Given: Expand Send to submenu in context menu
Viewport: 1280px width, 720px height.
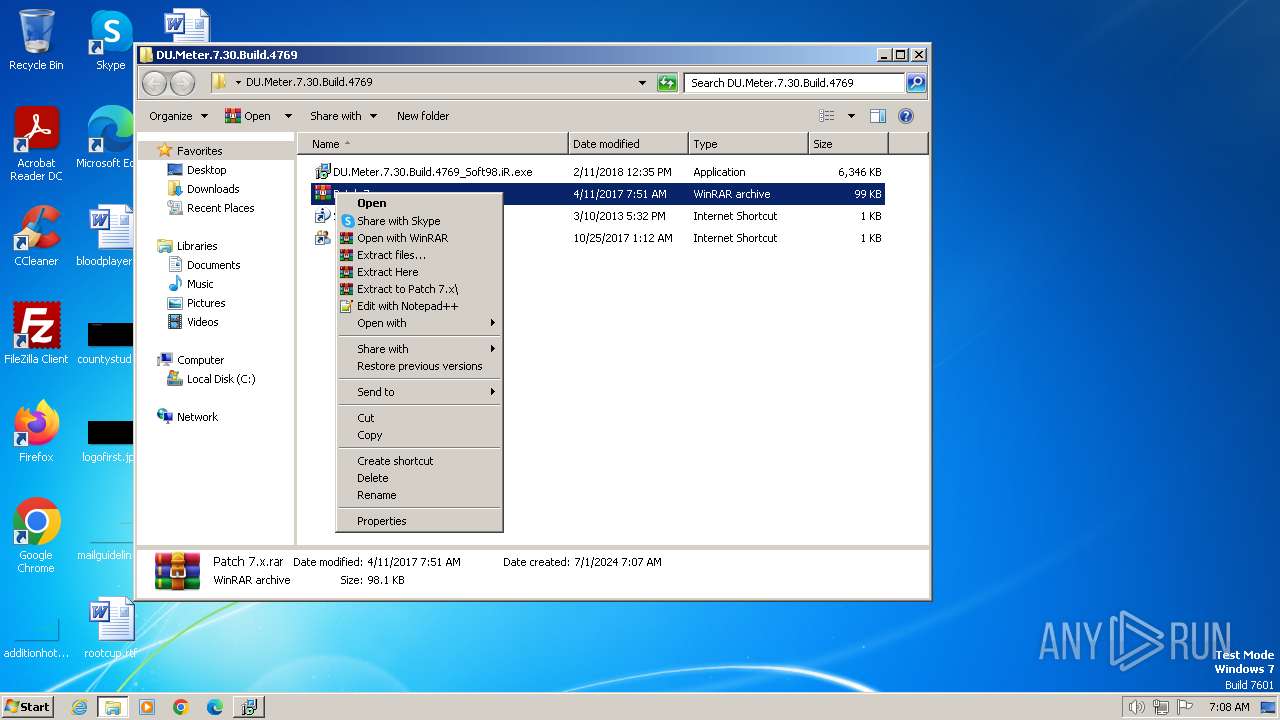Looking at the screenshot, I should pos(419,392).
